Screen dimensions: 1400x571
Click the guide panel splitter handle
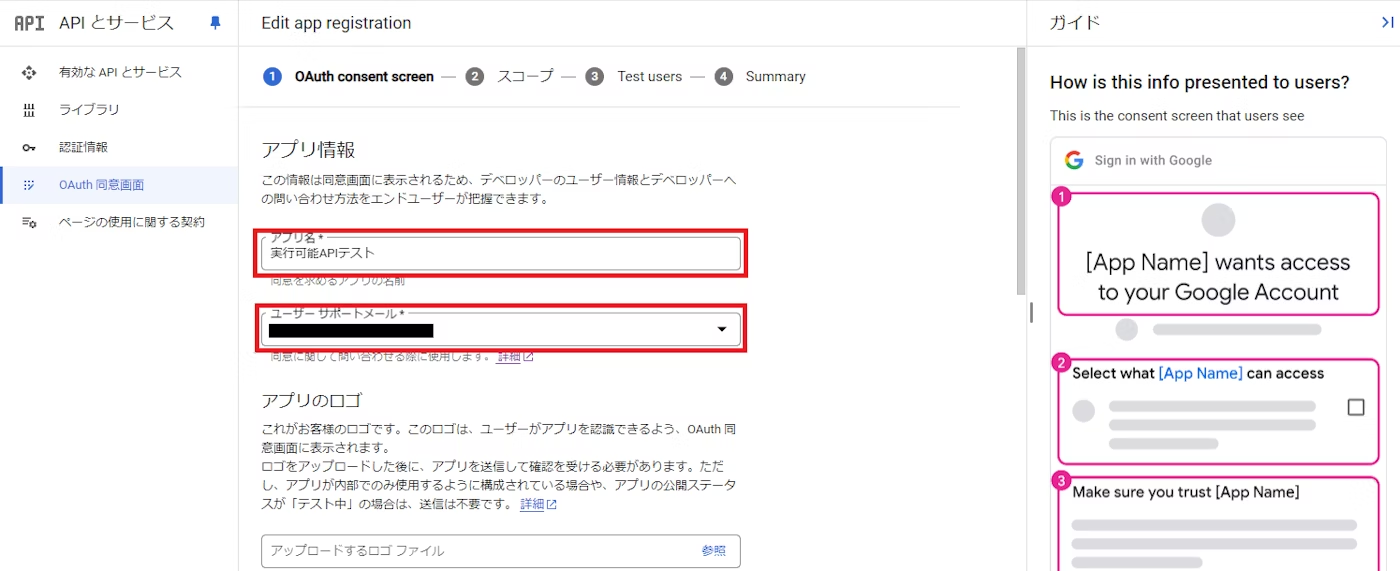1030,313
